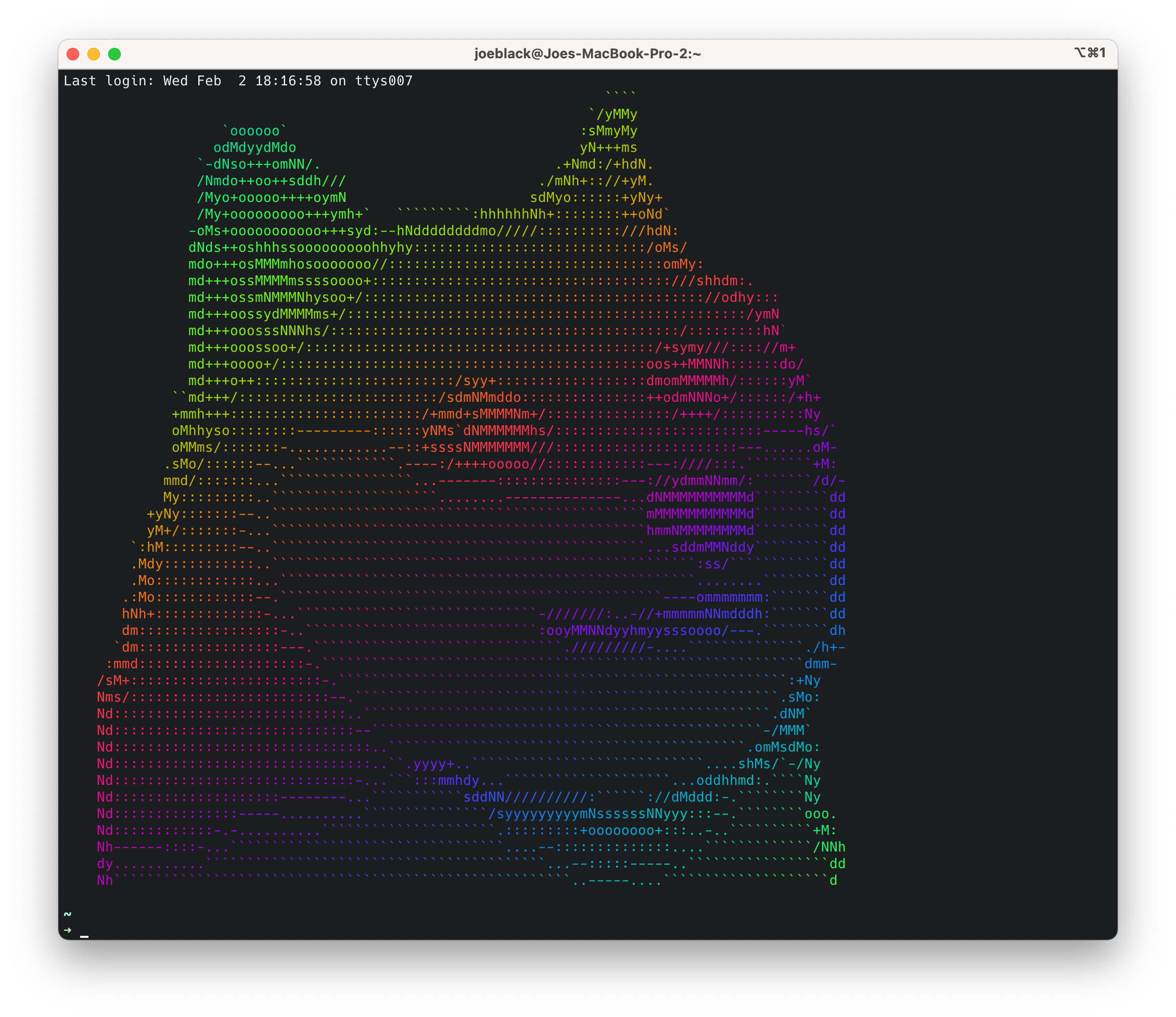The height and width of the screenshot is (1017, 1176).
Task: Click the 'odMdyydMdo' ASCII art text
Action: point(255,148)
